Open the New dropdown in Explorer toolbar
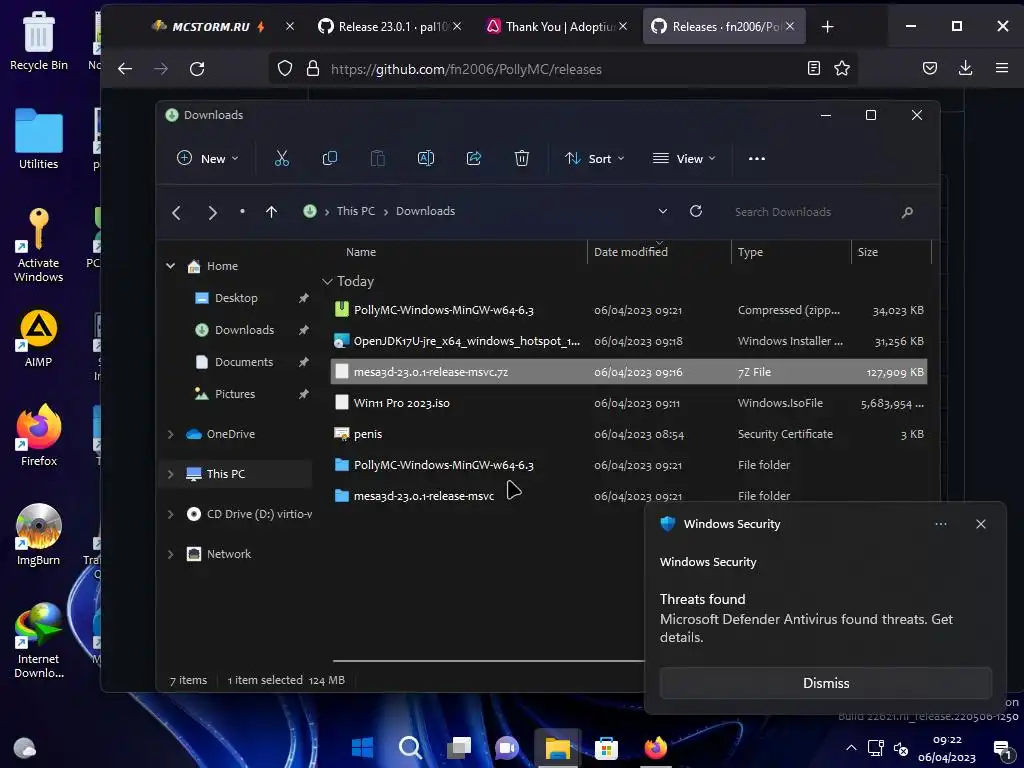 (x=208, y=158)
